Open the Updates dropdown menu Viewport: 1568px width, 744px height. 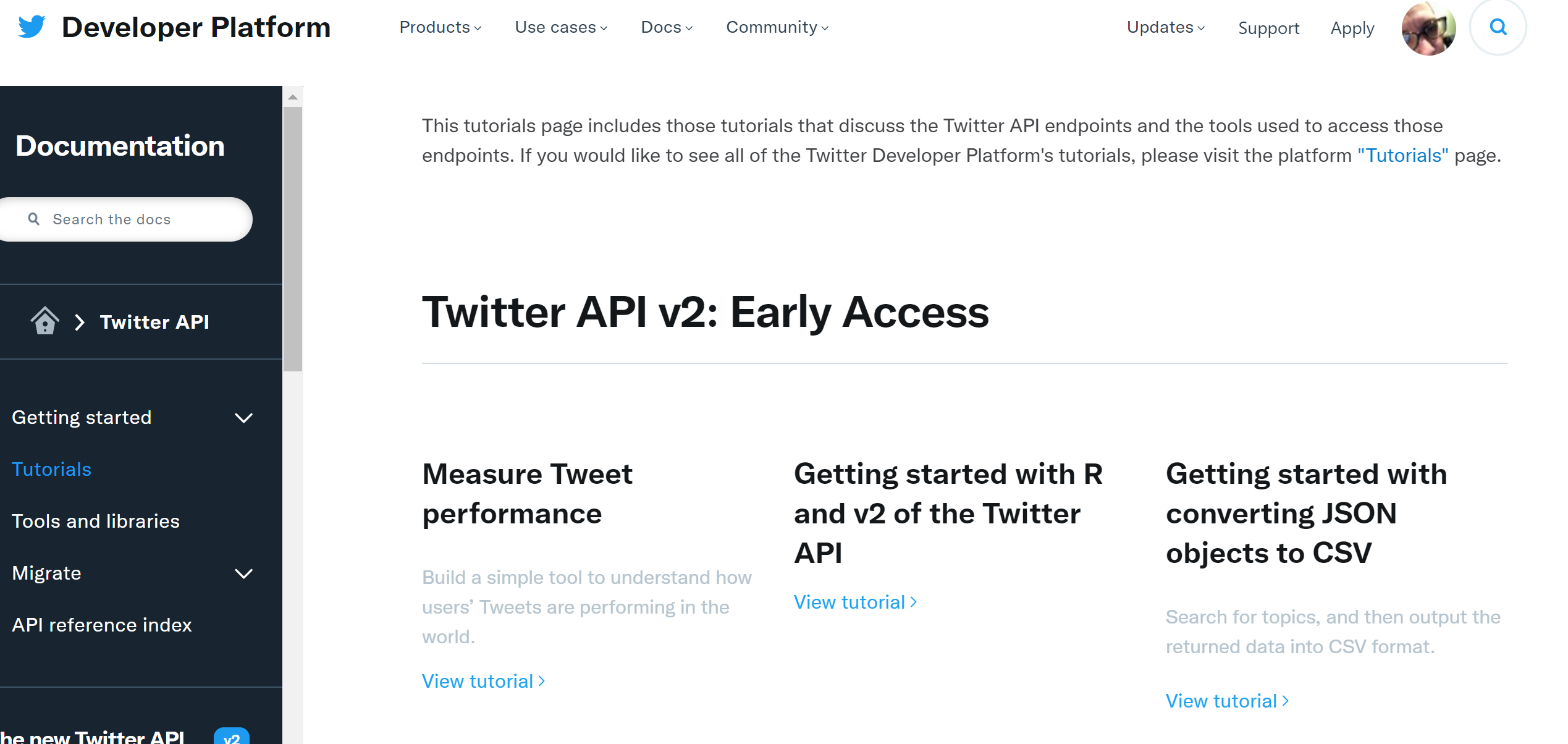tap(1165, 27)
